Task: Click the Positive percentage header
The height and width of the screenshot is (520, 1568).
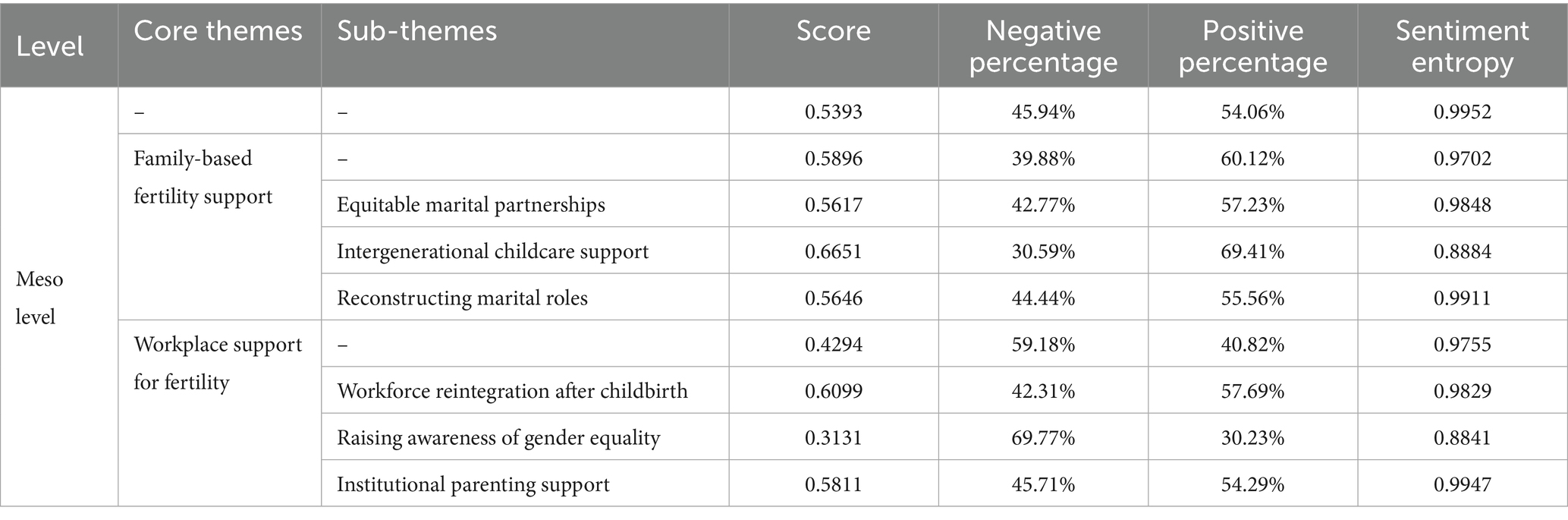Action: point(1252,46)
